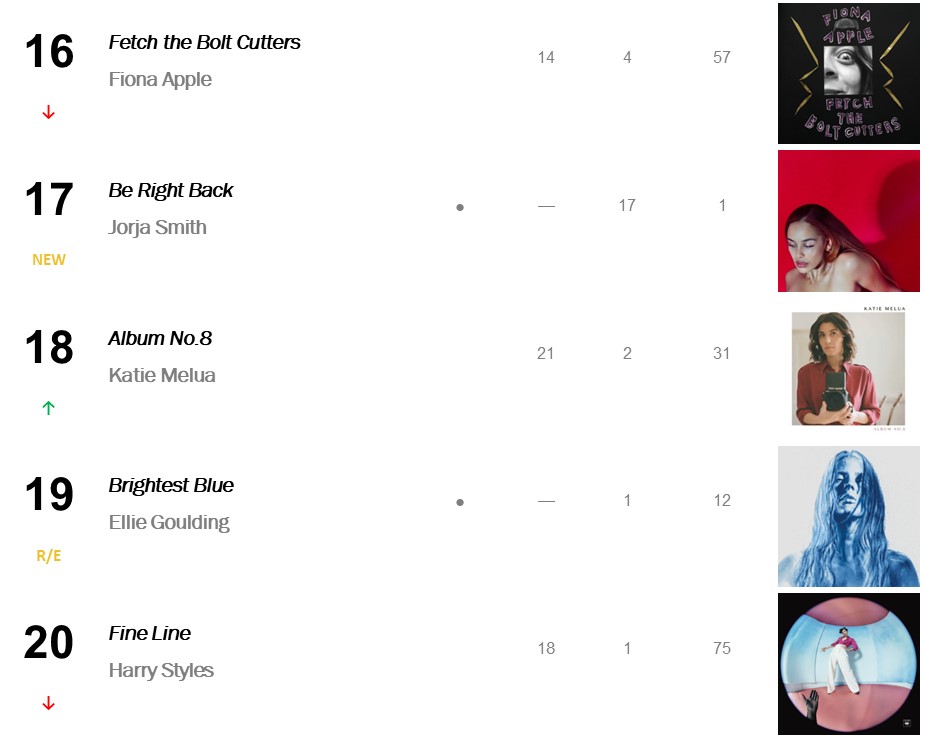Click the red down arrow under rank 16
The width and height of the screenshot is (926, 738).
click(48, 112)
